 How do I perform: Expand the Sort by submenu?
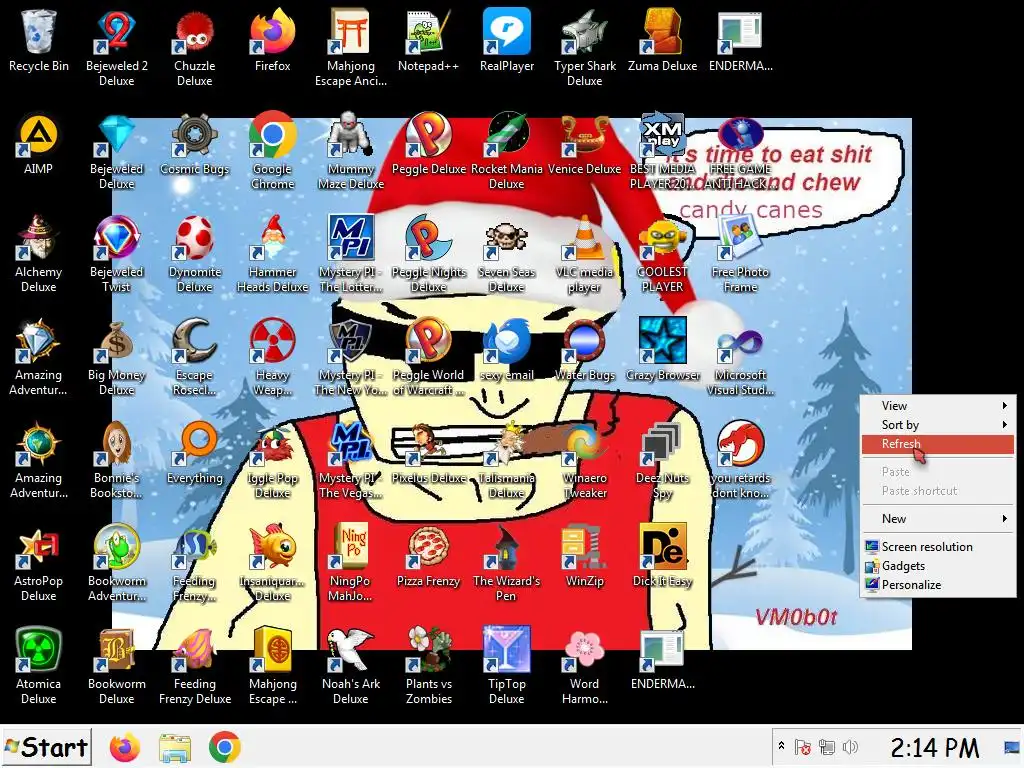(938, 424)
